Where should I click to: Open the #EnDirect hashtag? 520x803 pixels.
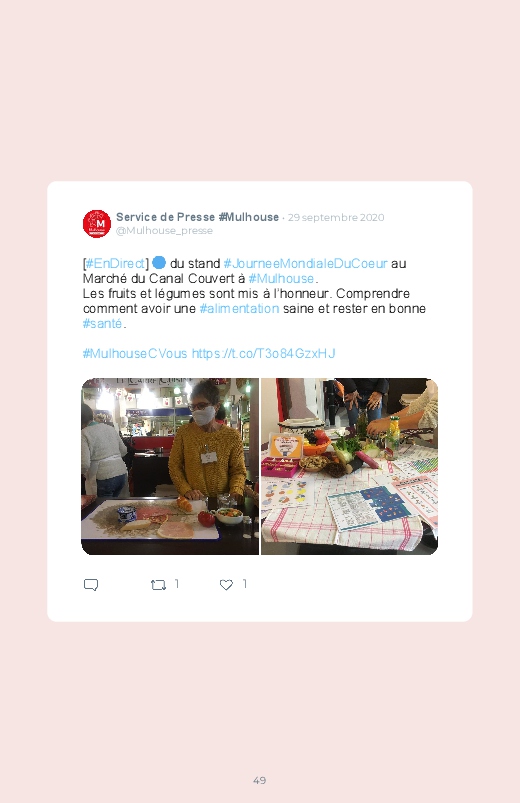[x=115, y=263]
